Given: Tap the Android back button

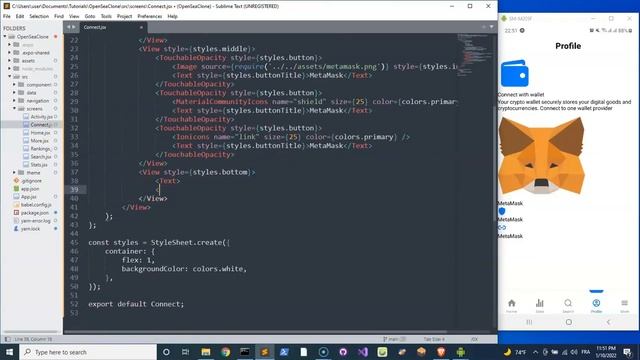Looking at the screenshot, I should click(608, 322).
